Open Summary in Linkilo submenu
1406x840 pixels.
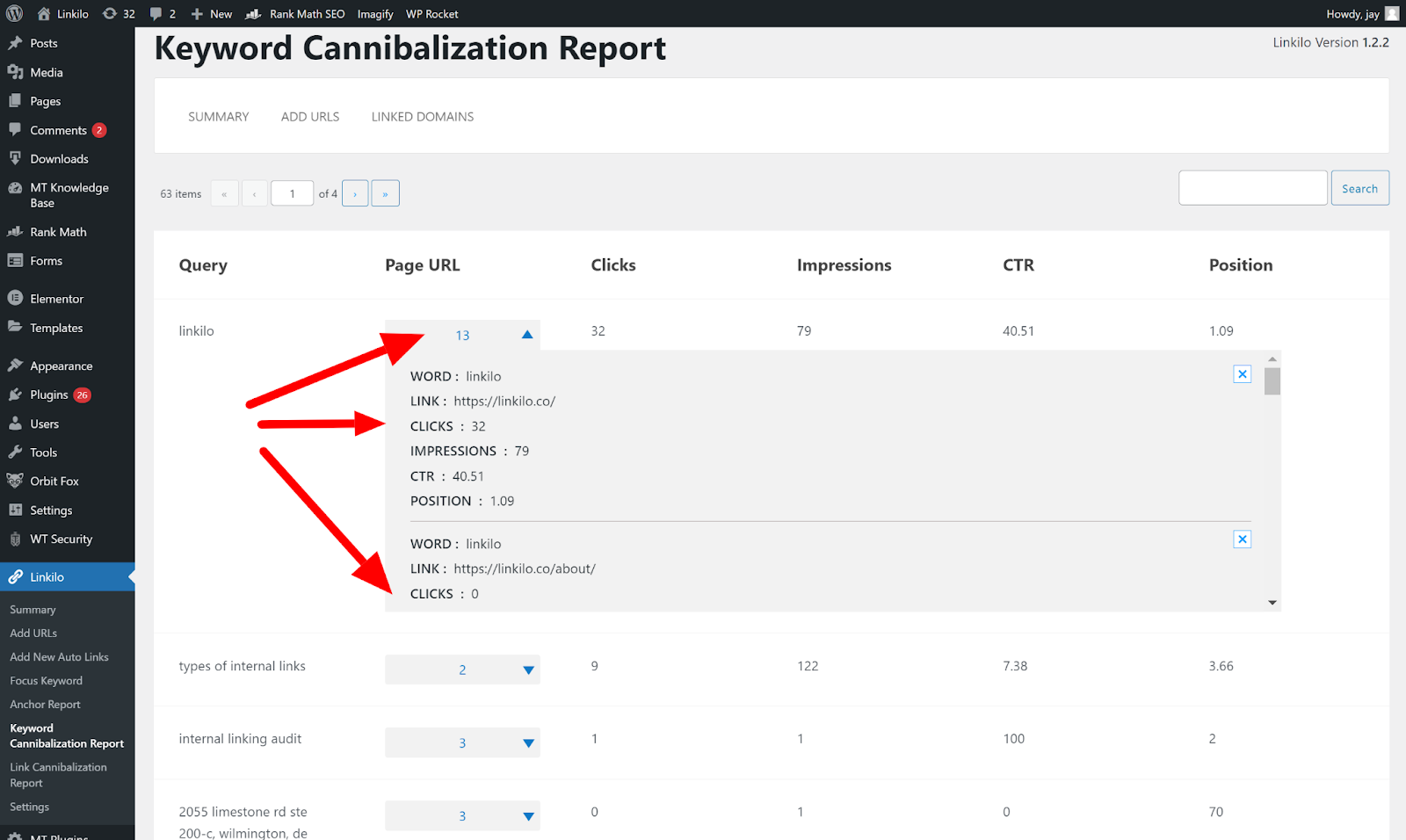(33, 610)
